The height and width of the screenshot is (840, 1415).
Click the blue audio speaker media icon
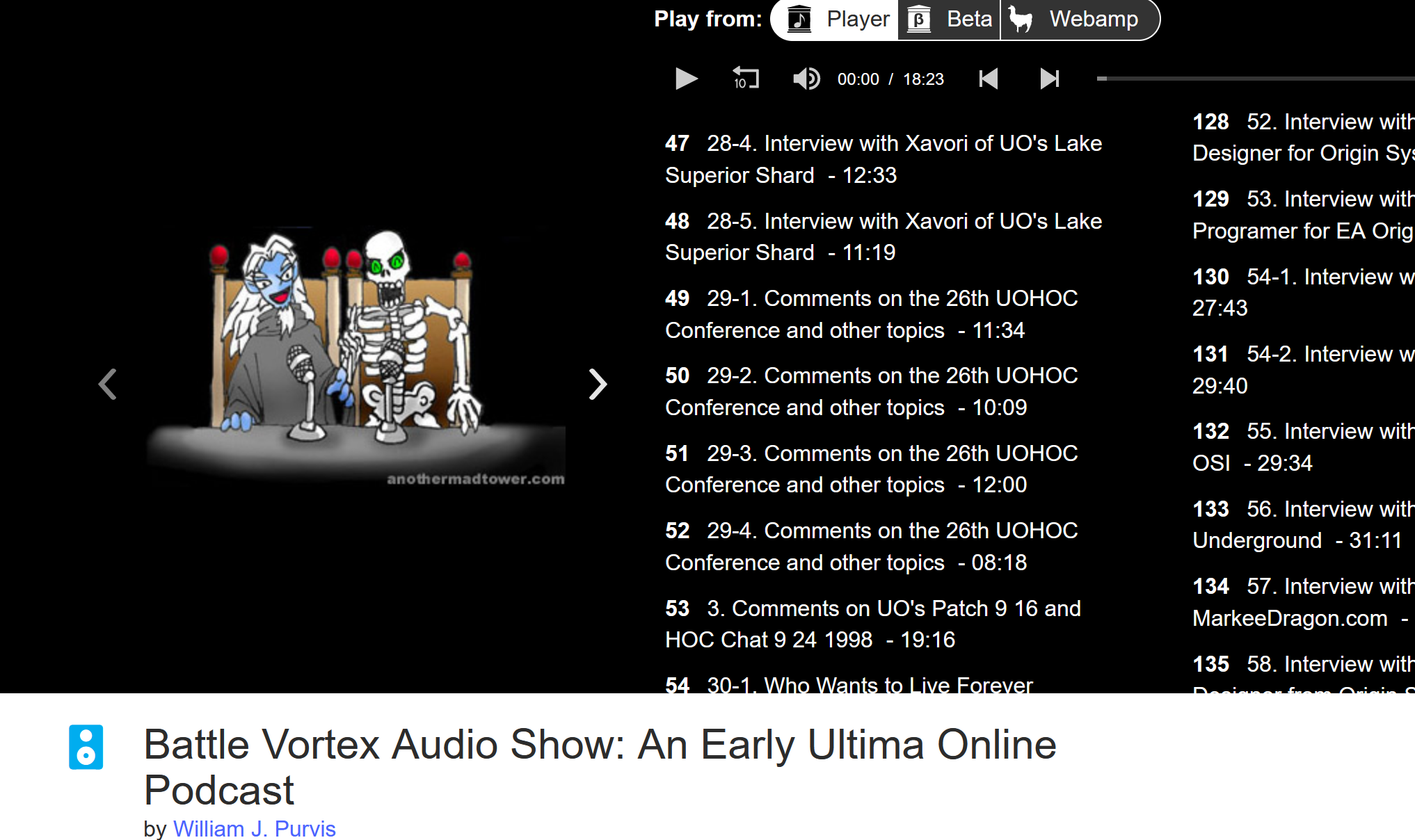click(86, 747)
